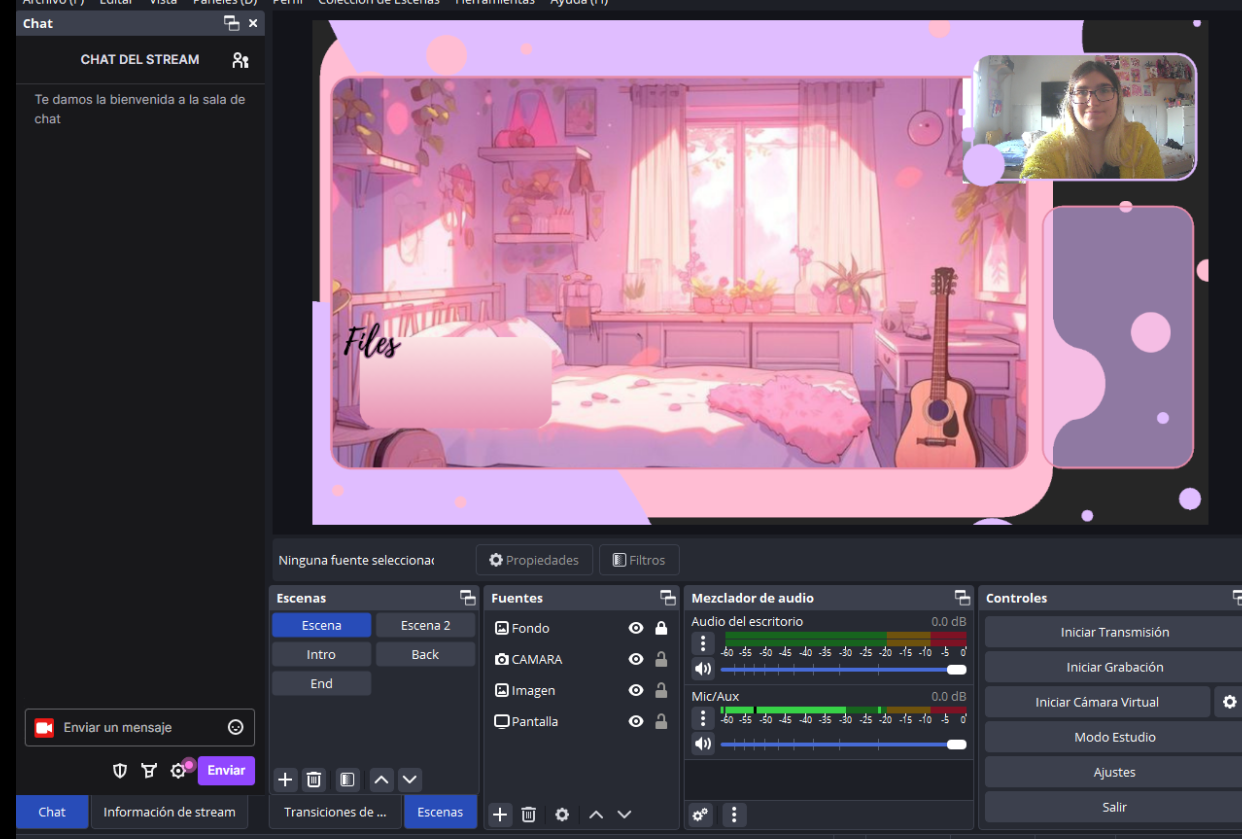Screen dimensions: 1242x839
Task: Open scene filters icon in Escenas toolbar
Action: tap(347, 780)
